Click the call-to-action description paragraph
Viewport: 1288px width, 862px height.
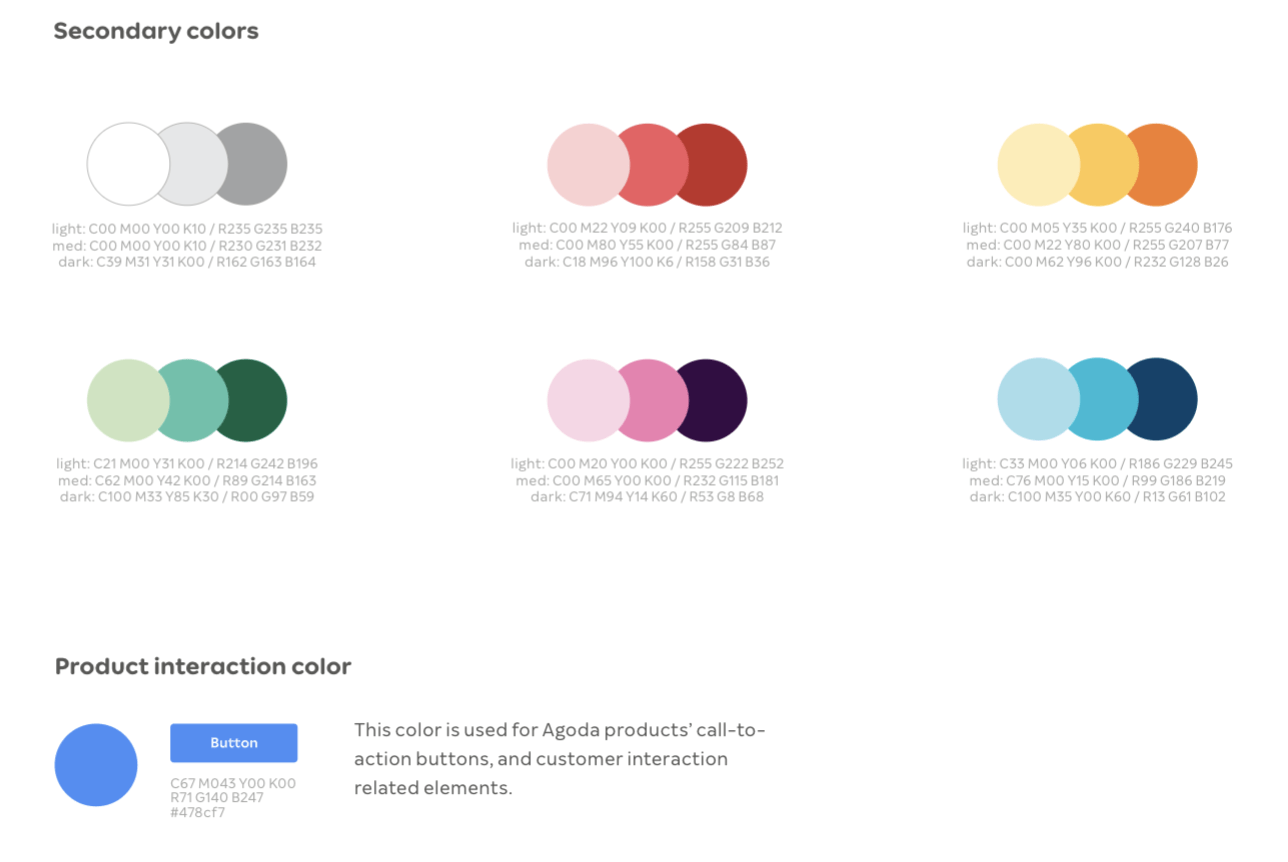(559, 759)
